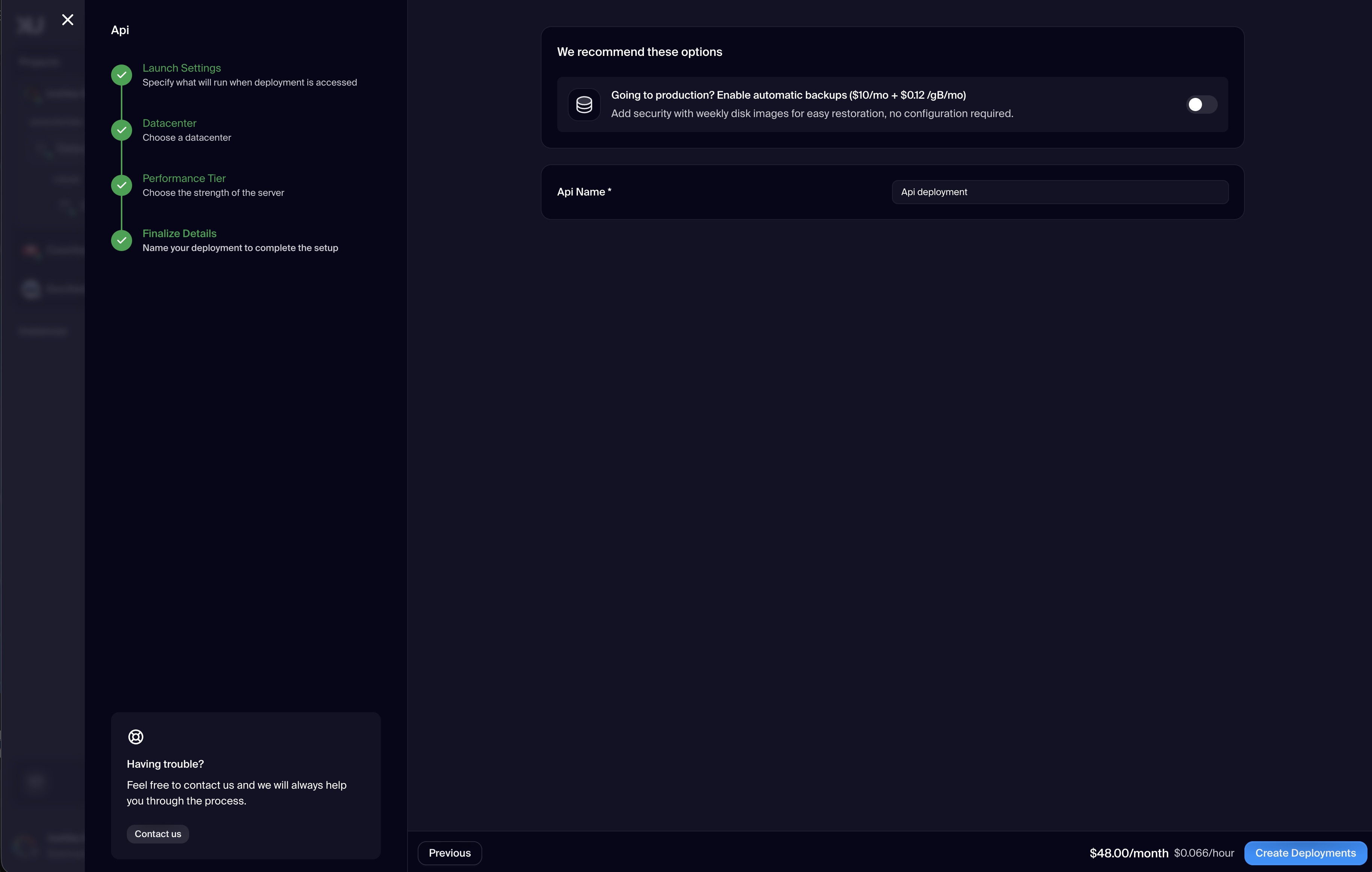Go back with the Previous button
1372x872 pixels.
tap(450, 852)
